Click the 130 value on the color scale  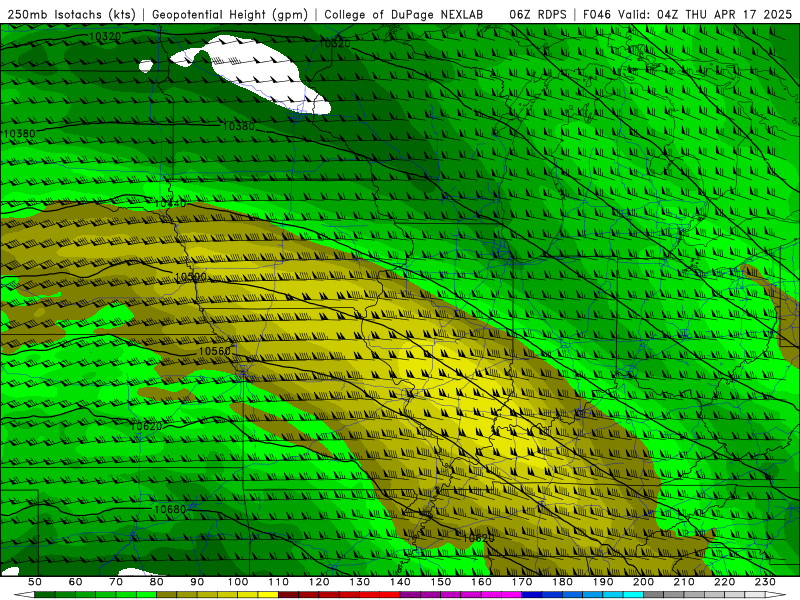(x=360, y=582)
